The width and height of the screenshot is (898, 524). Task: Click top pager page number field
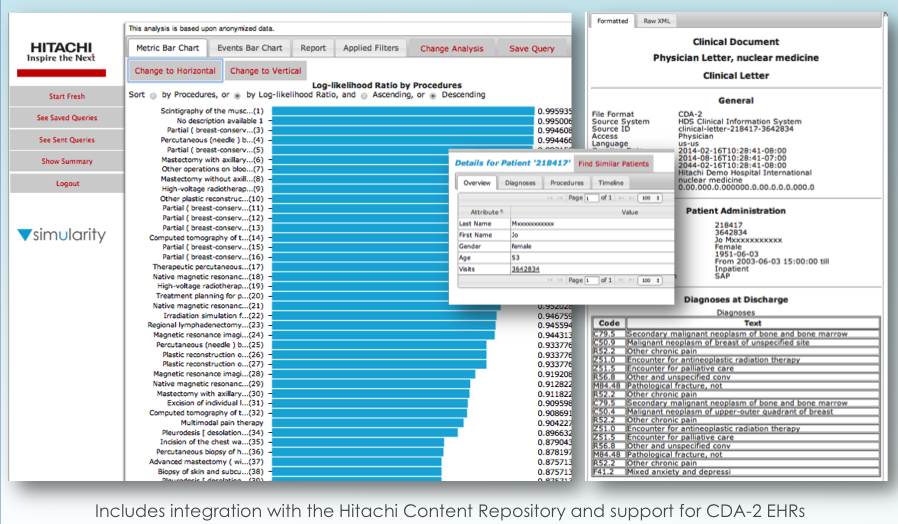591,198
